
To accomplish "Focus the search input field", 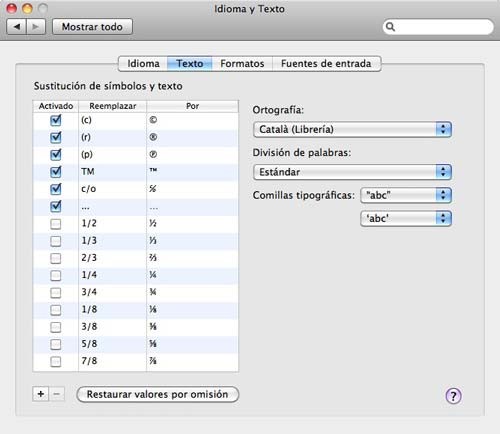I will [x=438, y=27].
